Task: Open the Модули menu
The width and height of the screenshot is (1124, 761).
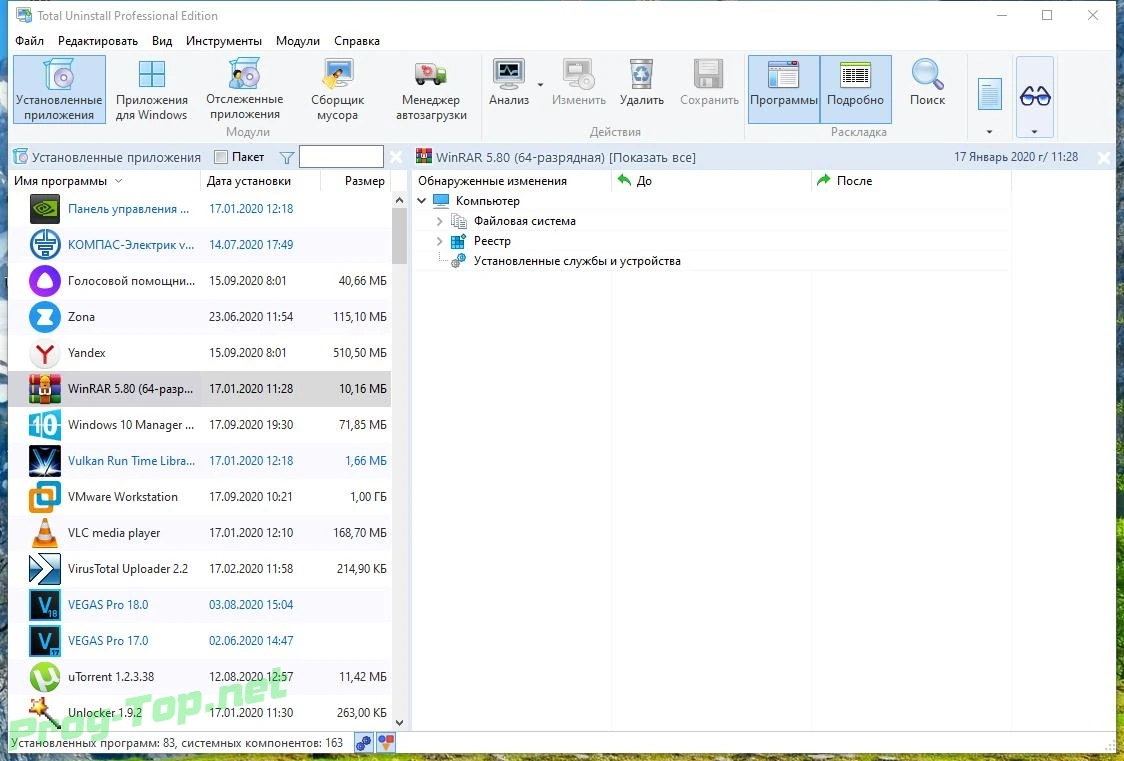Action: pos(297,41)
